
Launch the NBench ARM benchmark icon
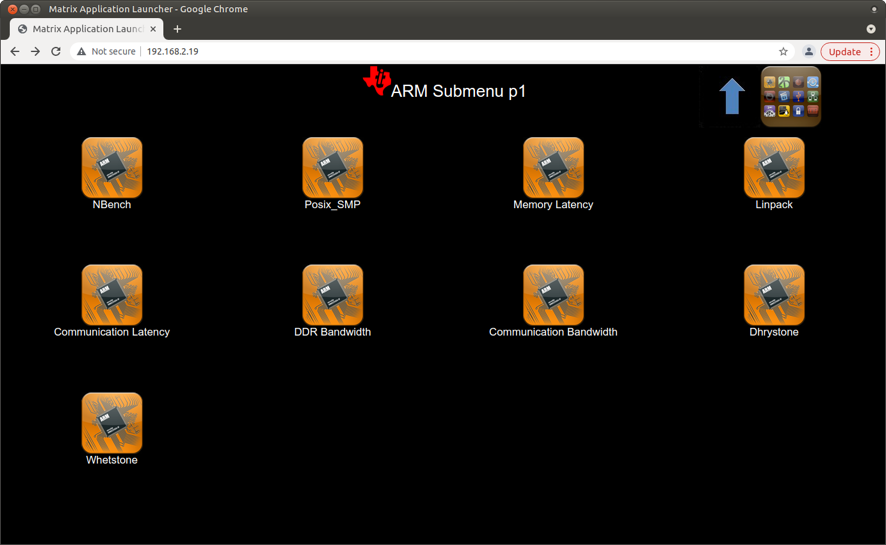(x=112, y=168)
